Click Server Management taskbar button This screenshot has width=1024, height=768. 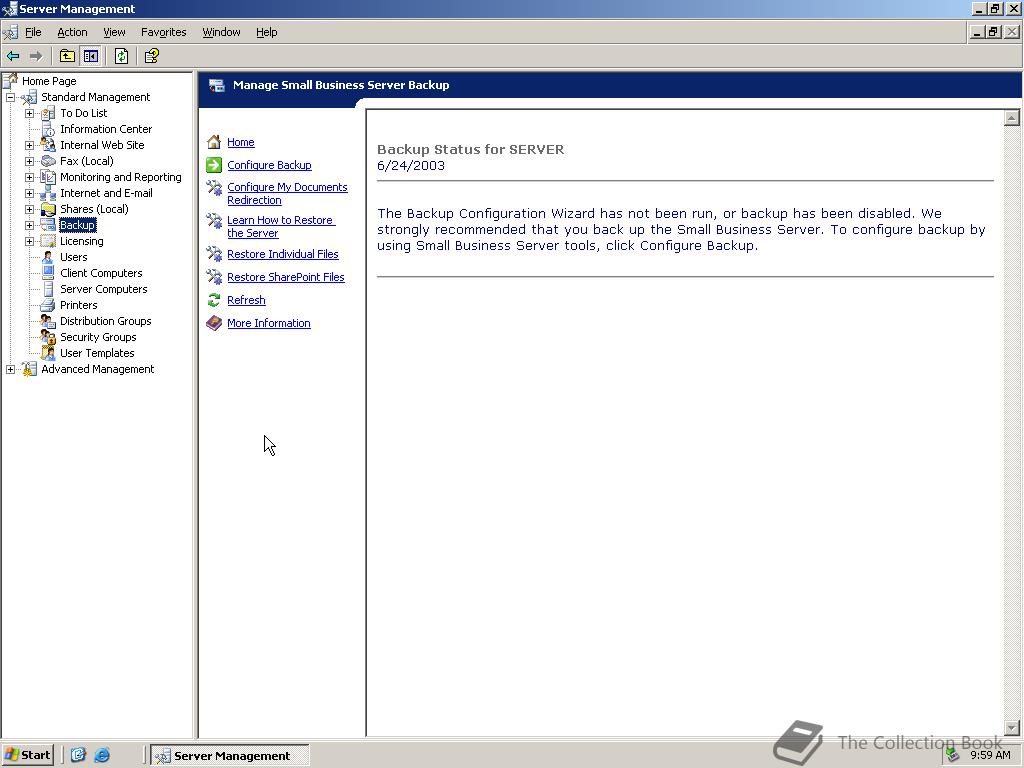point(230,756)
